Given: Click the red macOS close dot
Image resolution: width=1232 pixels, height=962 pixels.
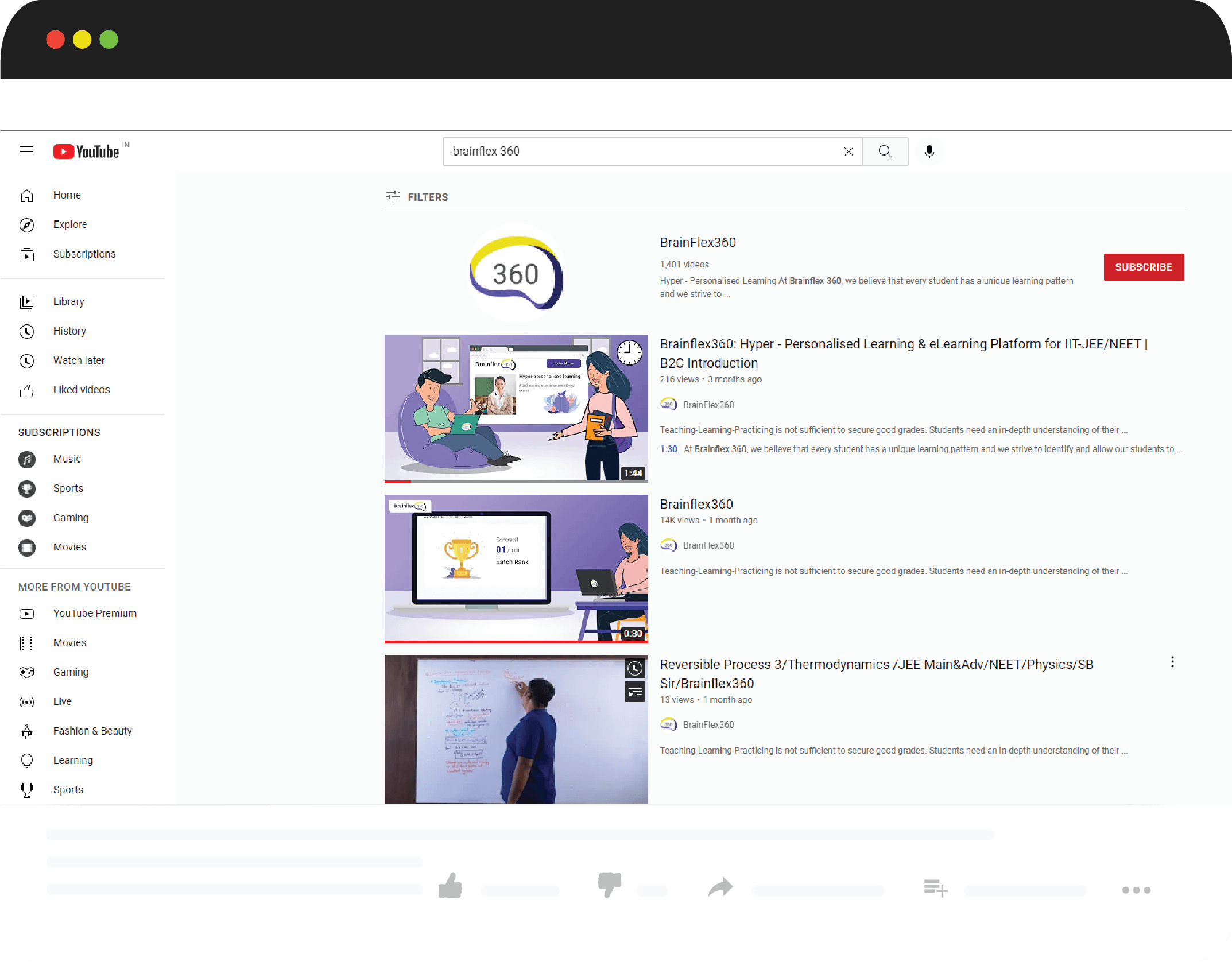Looking at the screenshot, I should tap(56, 40).
